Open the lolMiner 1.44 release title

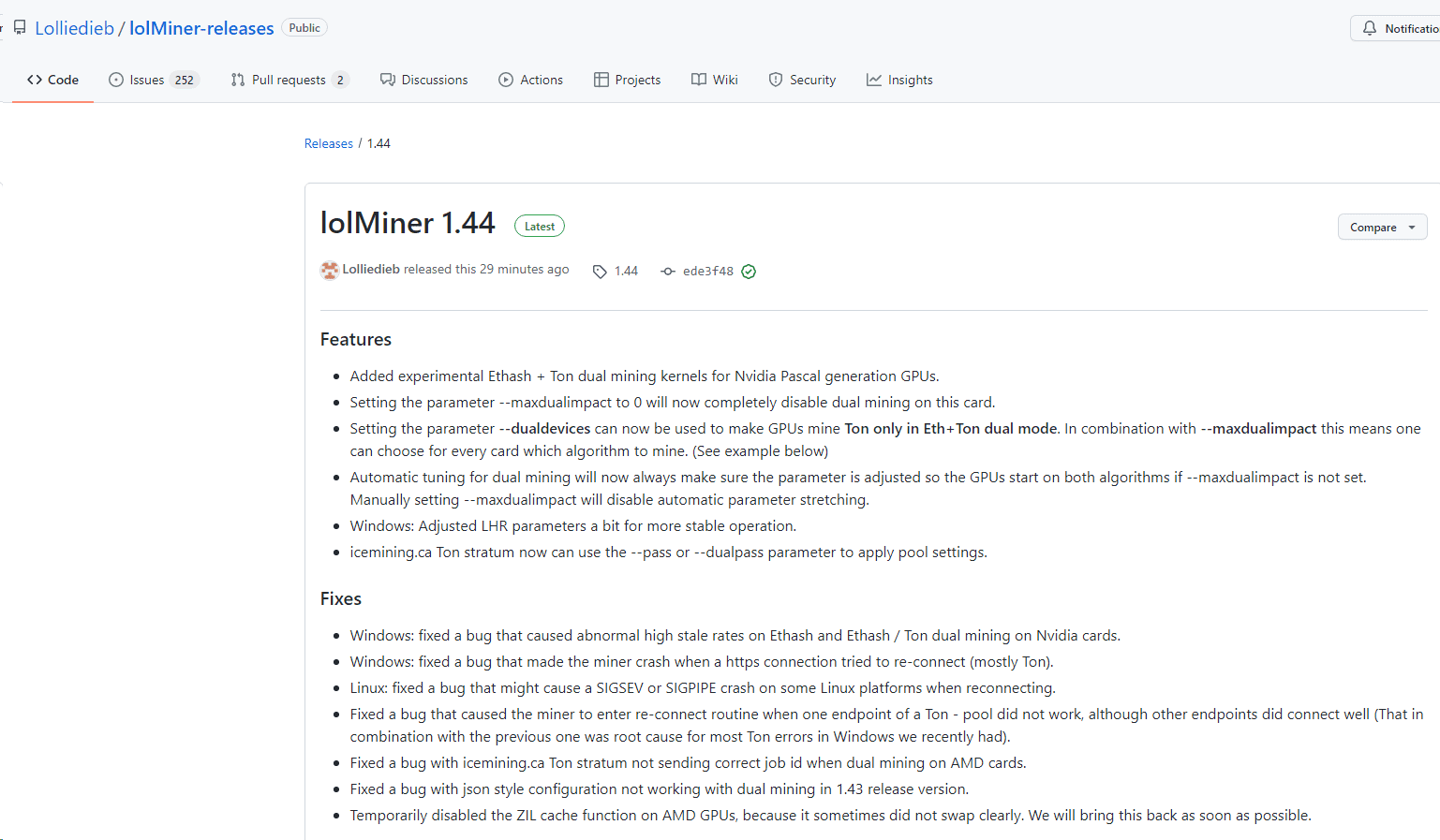(408, 223)
